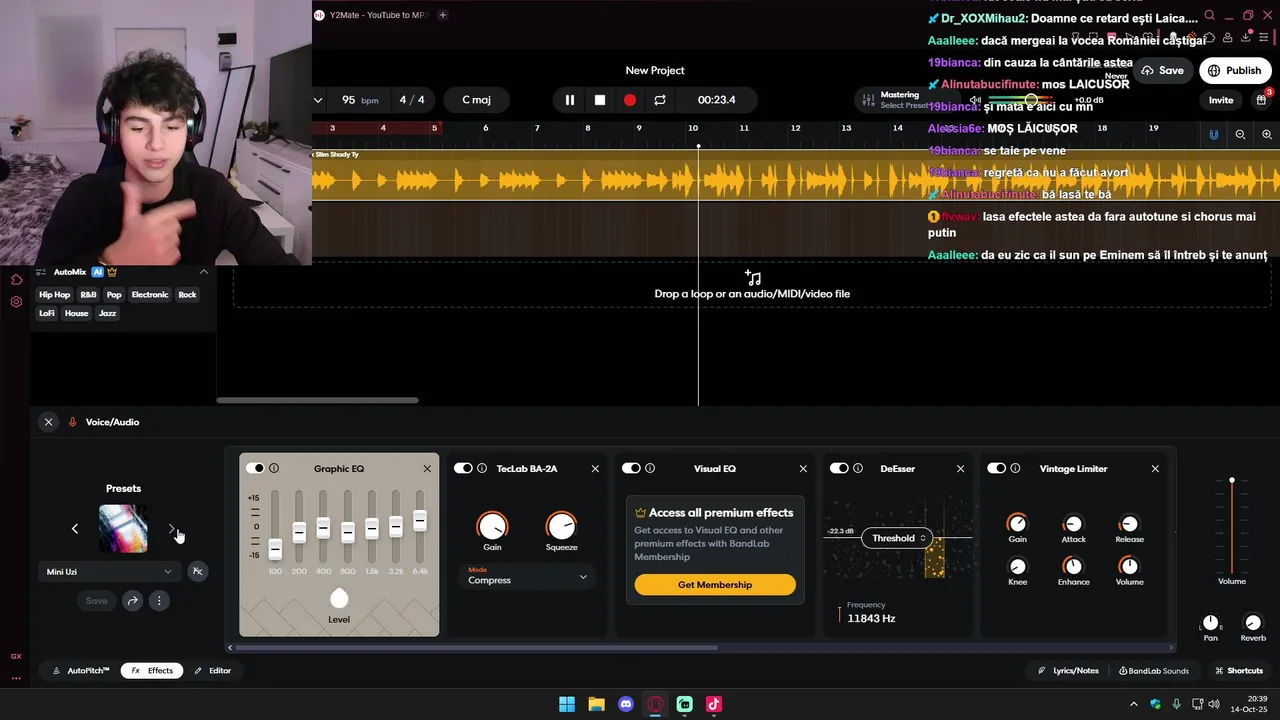1280x720 pixels.
Task: Open the Compress mode dropdown
Action: 527,576
